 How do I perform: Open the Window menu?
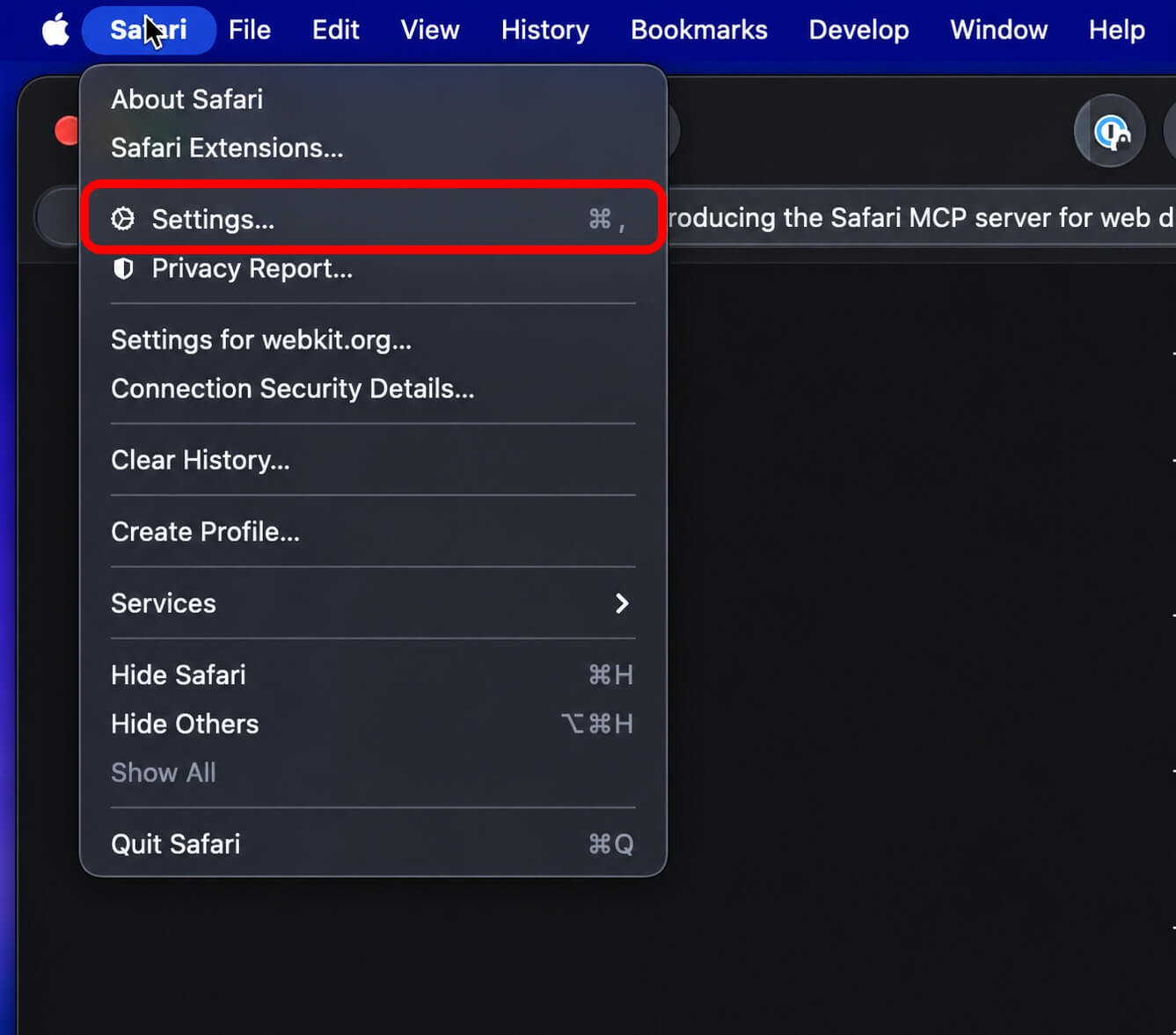[x=999, y=30]
